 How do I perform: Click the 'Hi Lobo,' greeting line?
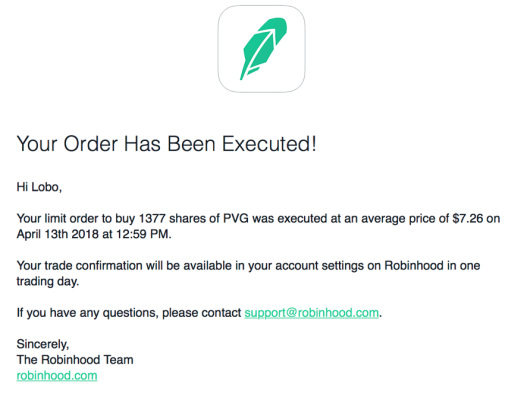coord(39,187)
